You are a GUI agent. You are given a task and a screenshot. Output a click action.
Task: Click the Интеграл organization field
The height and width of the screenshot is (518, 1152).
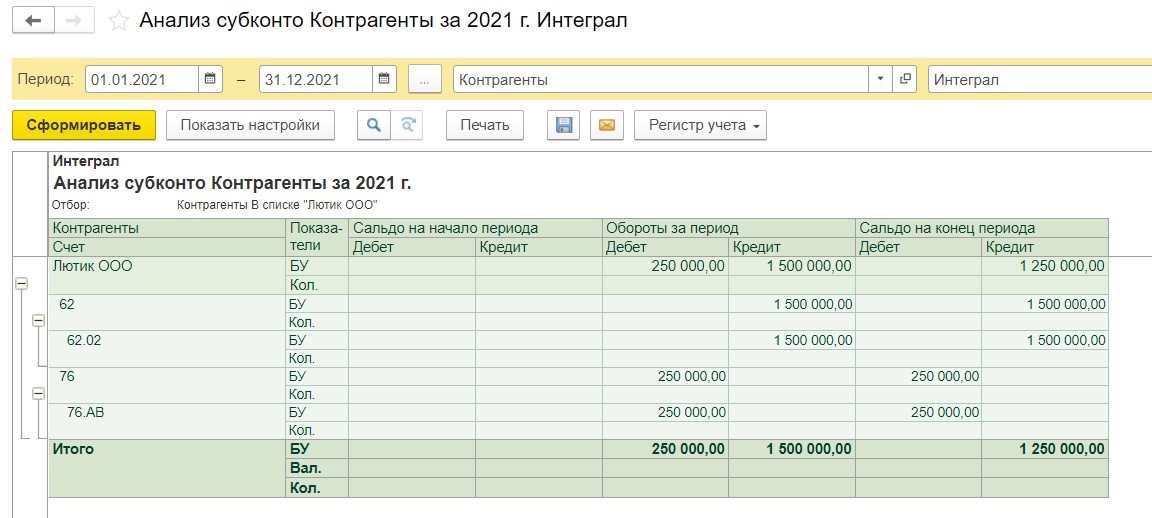click(x=1040, y=80)
